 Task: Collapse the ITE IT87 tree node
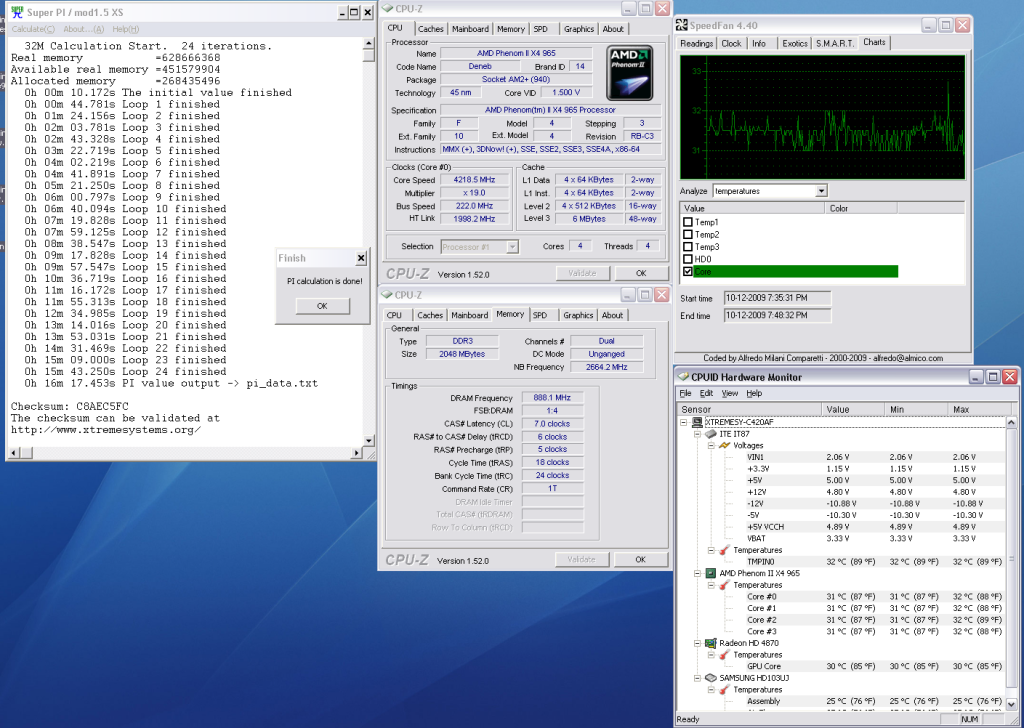(697, 434)
